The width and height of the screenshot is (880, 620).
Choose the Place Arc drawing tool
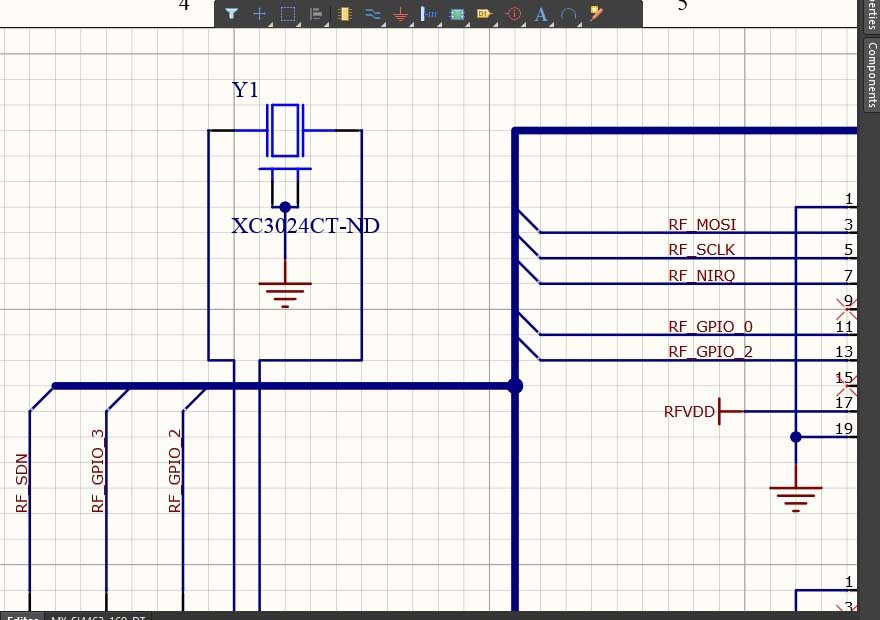(x=569, y=14)
